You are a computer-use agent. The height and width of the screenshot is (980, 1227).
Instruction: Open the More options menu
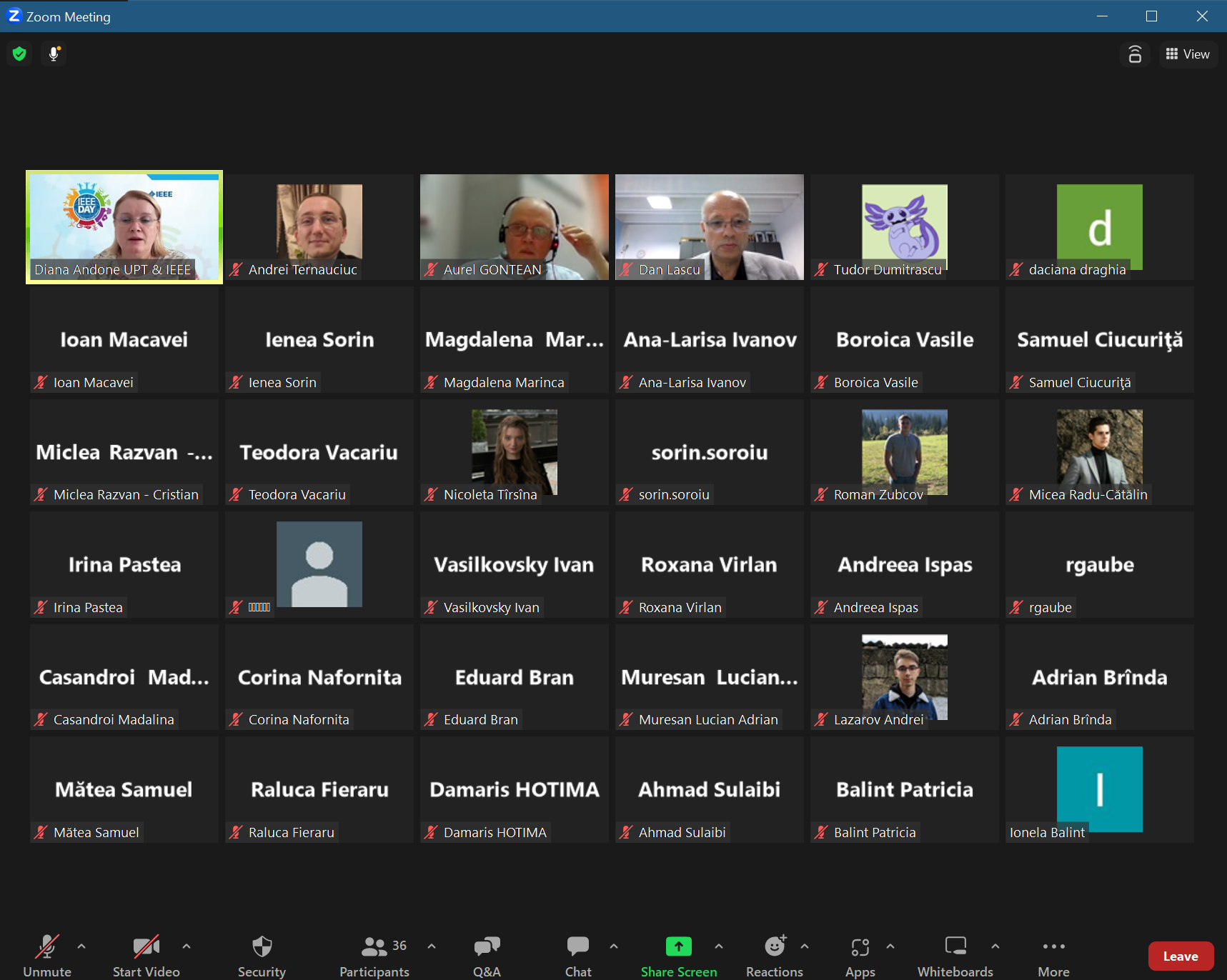pyautogui.click(x=1053, y=955)
